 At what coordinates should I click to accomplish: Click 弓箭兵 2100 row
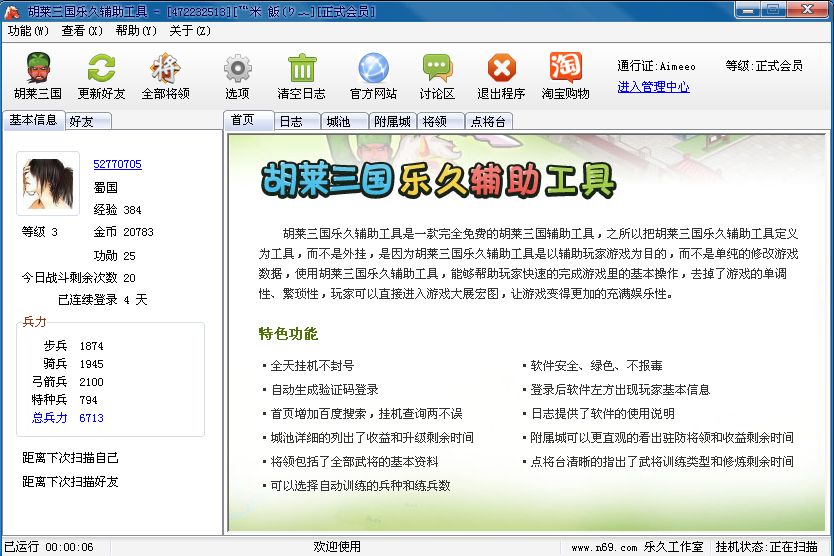click(x=68, y=381)
